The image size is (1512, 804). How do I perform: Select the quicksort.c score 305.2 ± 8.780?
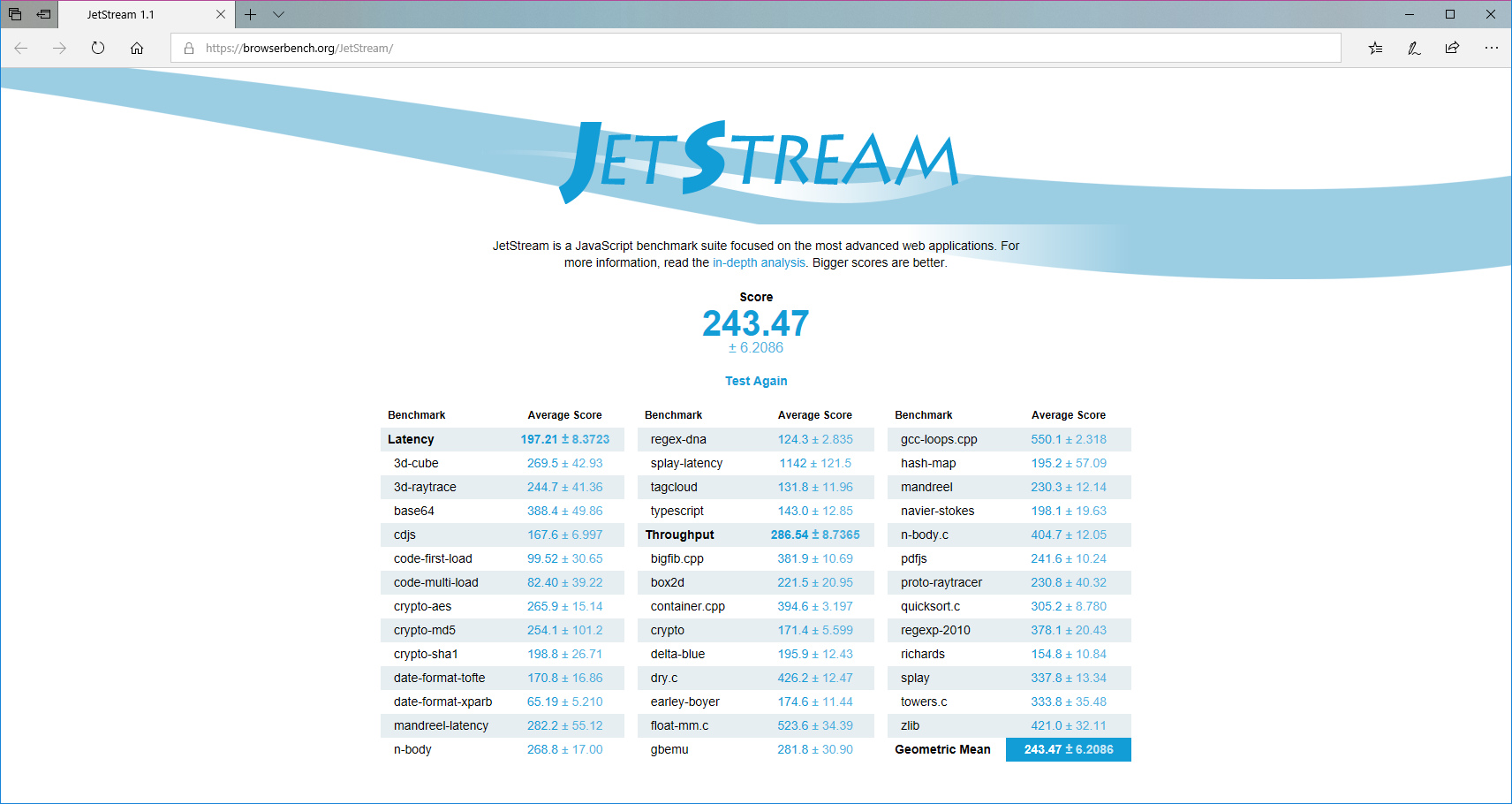[x=1069, y=606]
